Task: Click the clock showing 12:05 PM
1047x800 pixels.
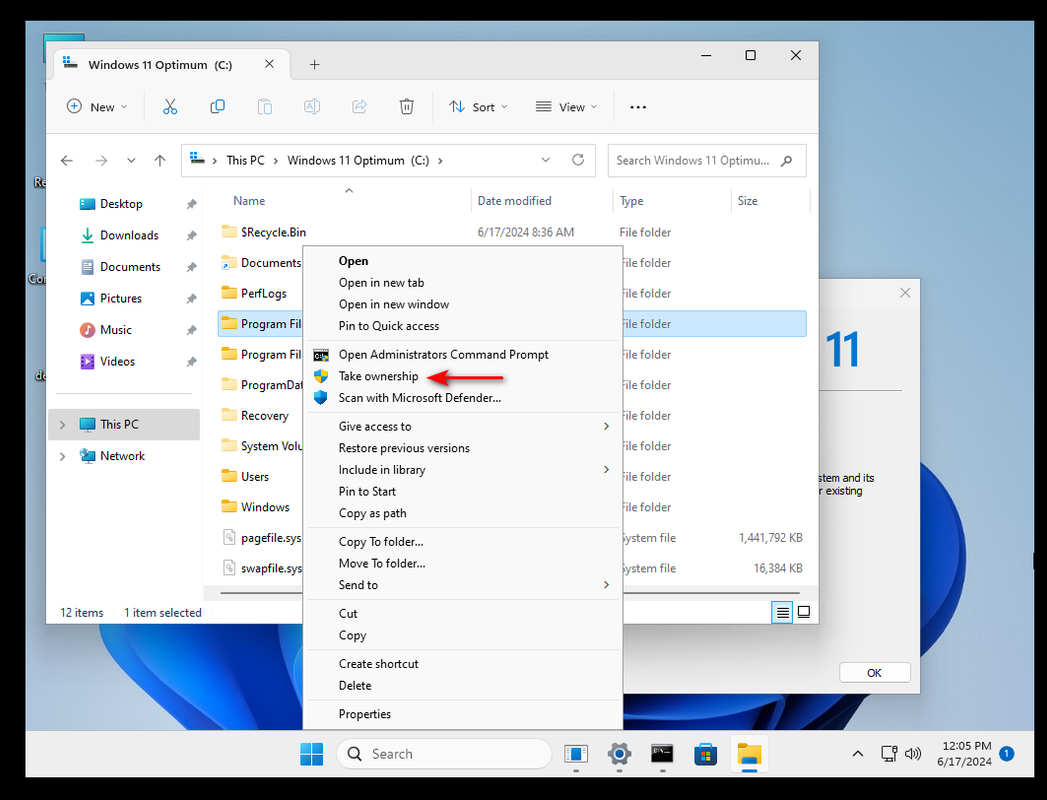Action: point(966,746)
